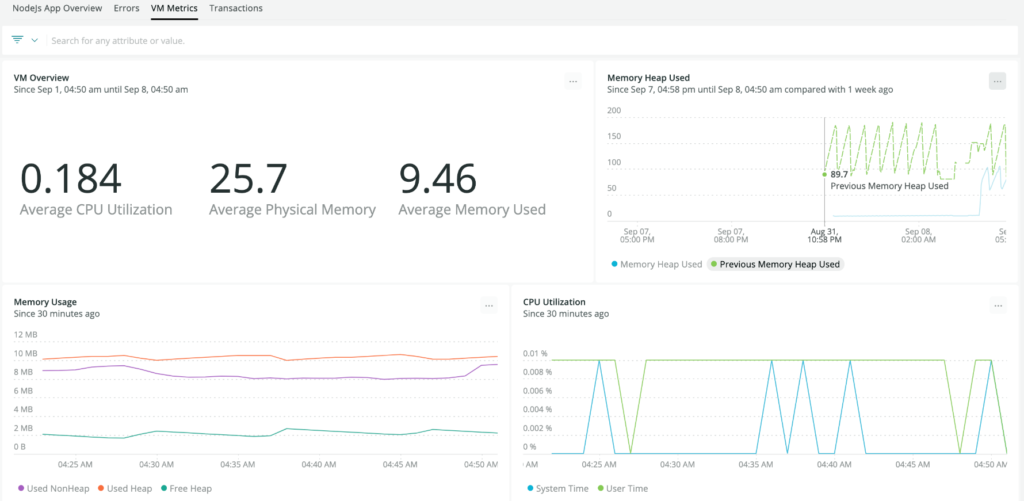The width and height of the screenshot is (1024, 501).
Task: Toggle Previous Memory Heap Used legend series
Action: (x=776, y=265)
